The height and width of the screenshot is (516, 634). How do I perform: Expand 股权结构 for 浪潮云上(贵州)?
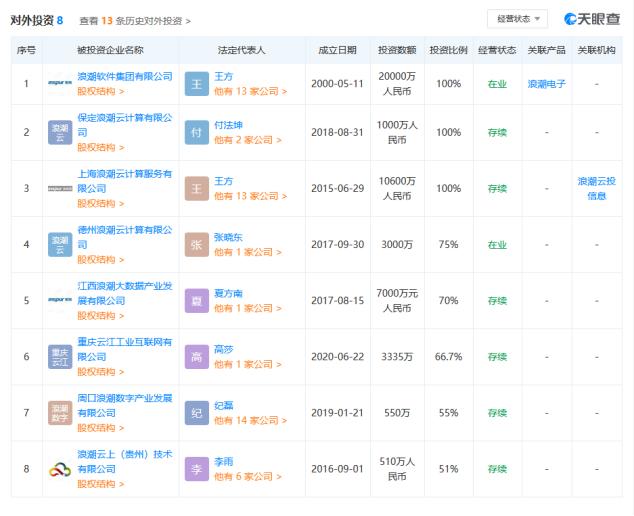[x=101, y=484]
